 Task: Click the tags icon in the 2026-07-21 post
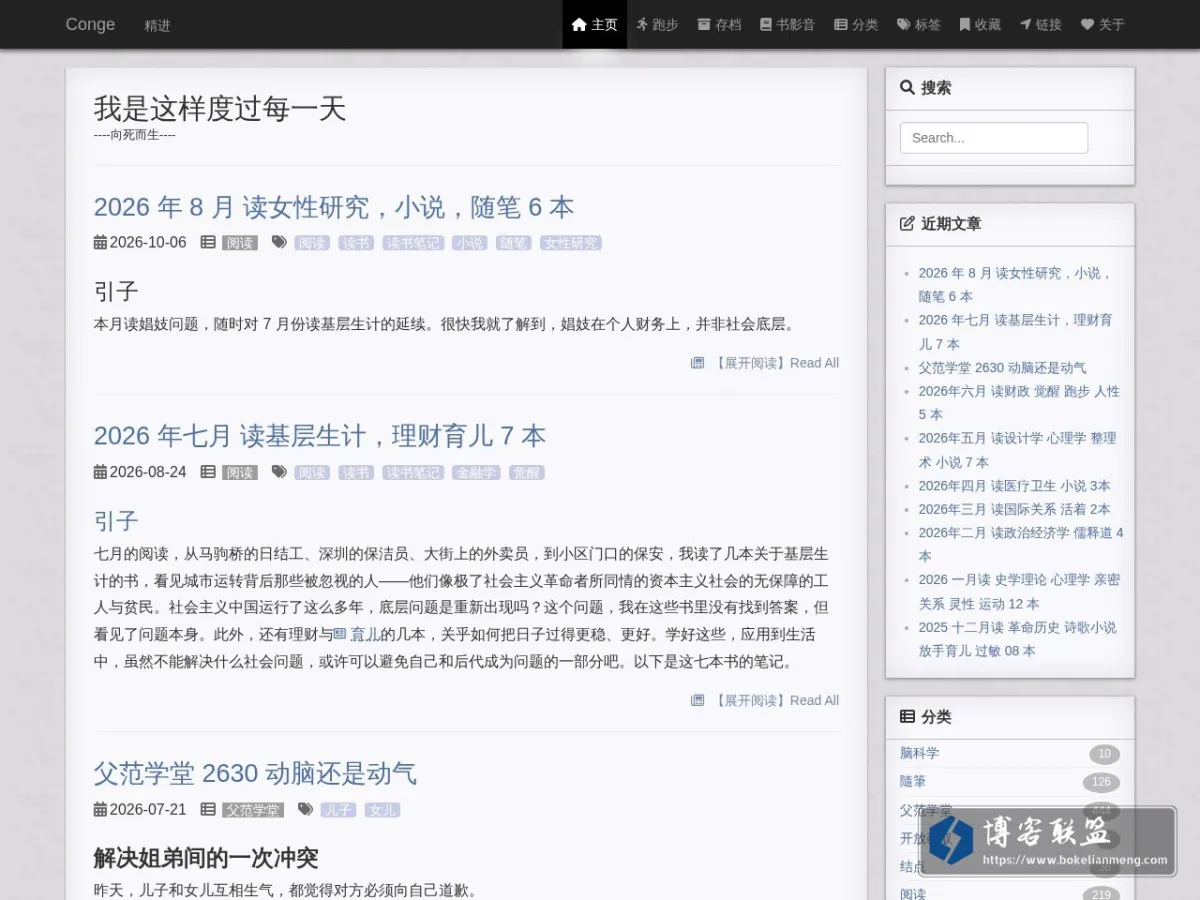pos(305,809)
